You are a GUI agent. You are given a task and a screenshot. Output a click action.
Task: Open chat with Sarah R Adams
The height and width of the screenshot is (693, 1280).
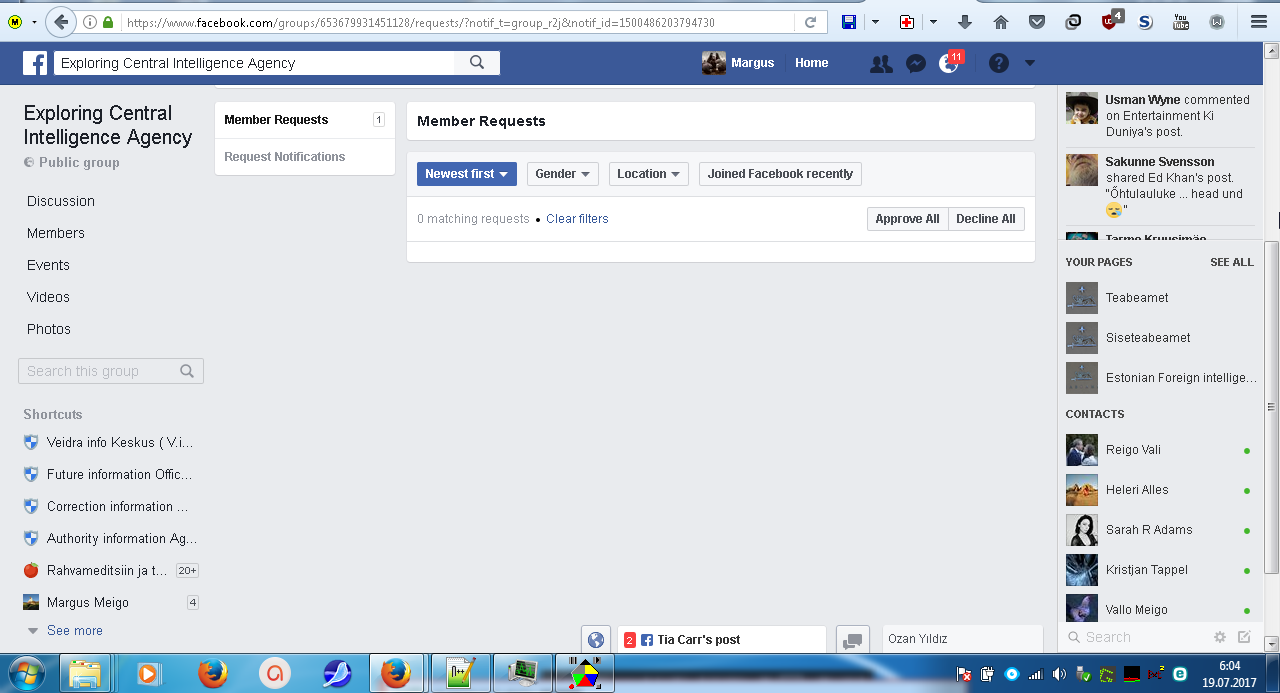pyautogui.click(x=1160, y=530)
